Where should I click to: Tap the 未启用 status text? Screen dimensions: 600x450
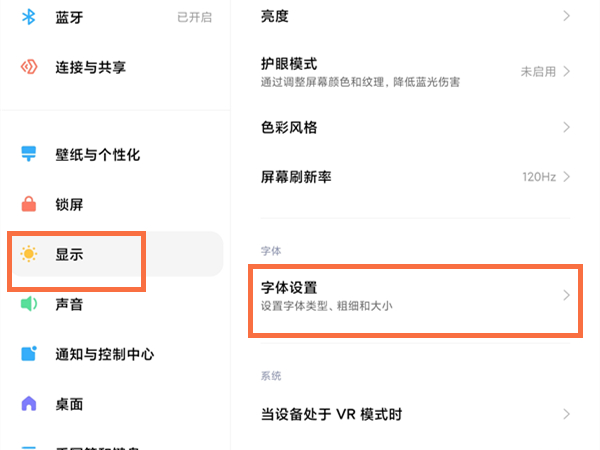point(537,72)
